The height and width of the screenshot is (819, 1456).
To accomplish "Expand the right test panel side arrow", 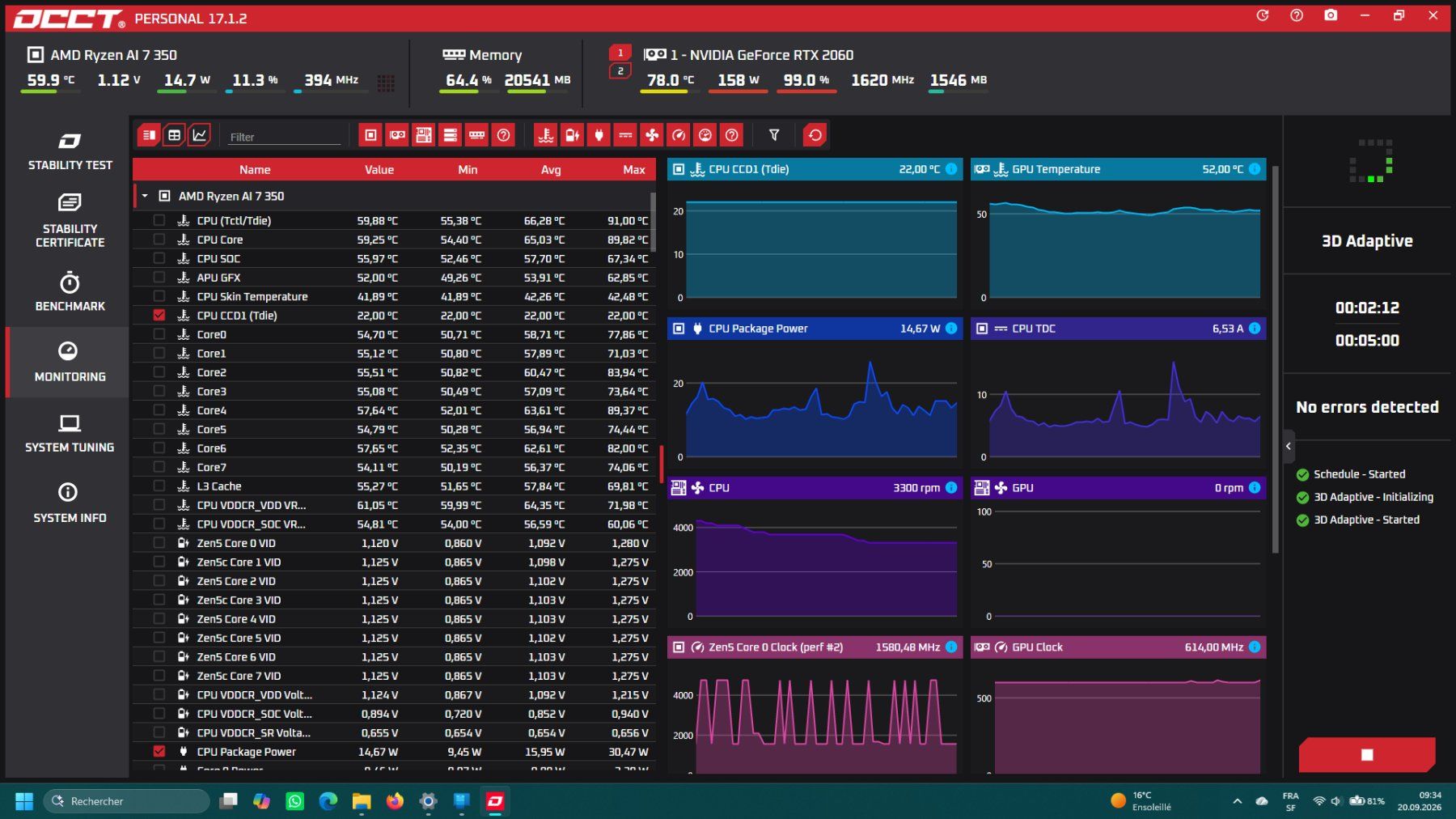I will [1289, 446].
